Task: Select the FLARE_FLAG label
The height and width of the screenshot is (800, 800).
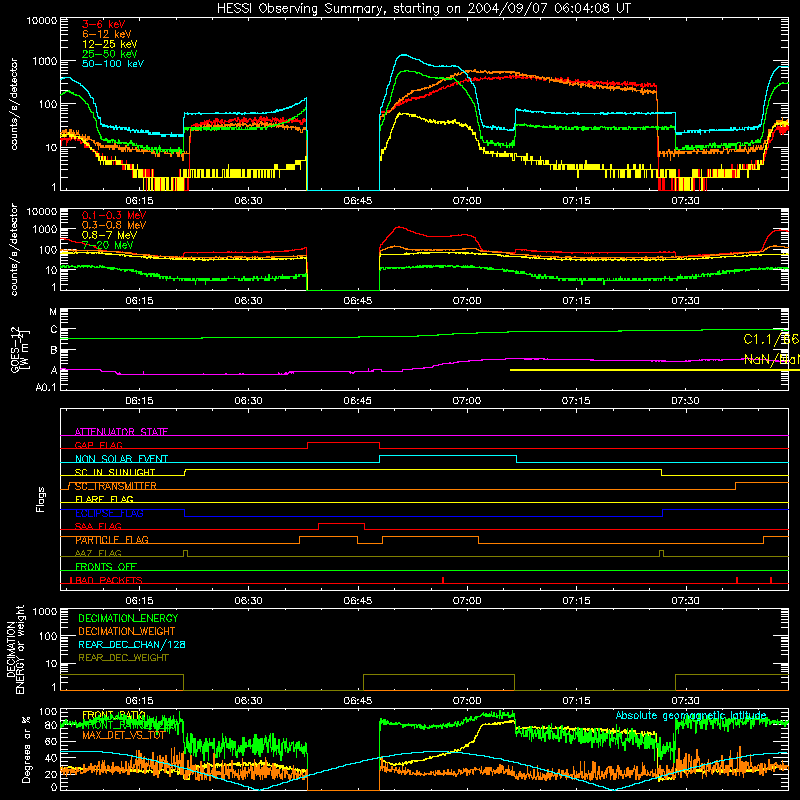Action: click(104, 499)
